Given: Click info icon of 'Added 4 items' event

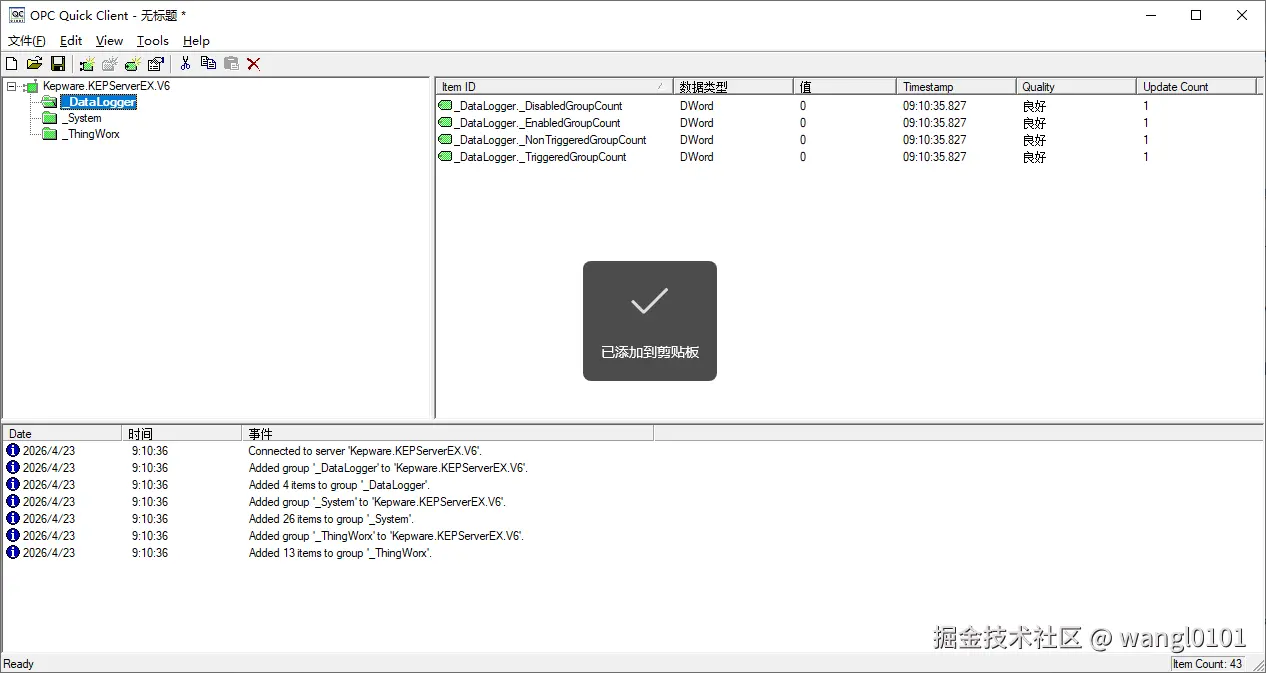Looking at the screenshot, I should pos(13,485).
